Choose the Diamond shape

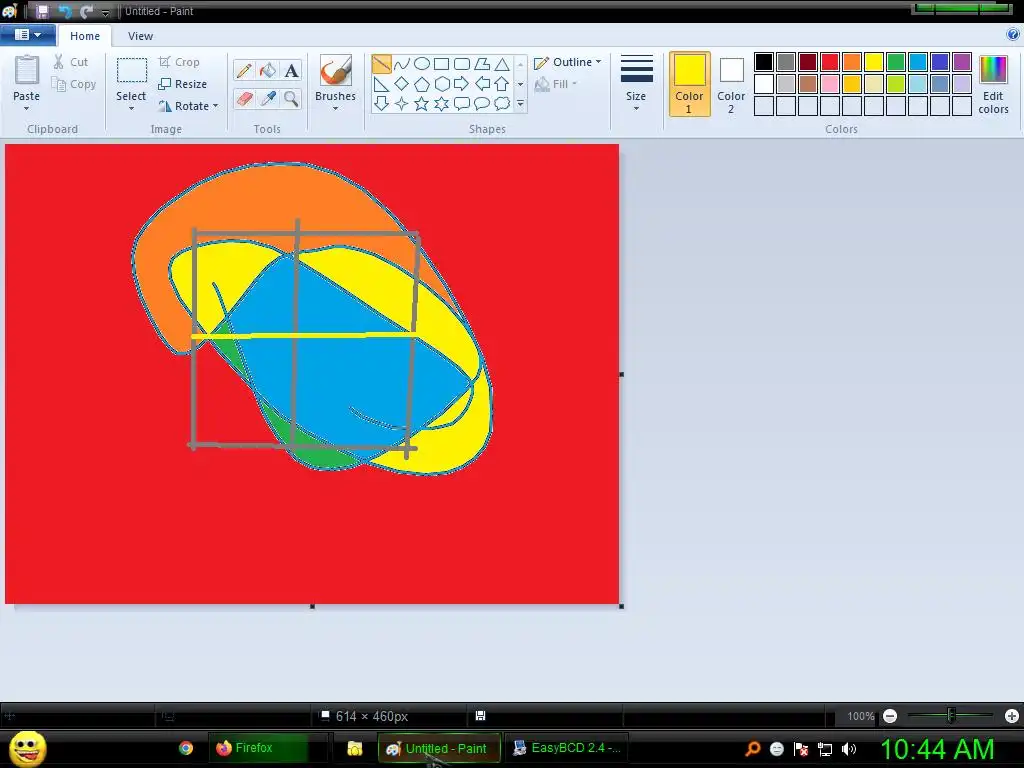402,84
